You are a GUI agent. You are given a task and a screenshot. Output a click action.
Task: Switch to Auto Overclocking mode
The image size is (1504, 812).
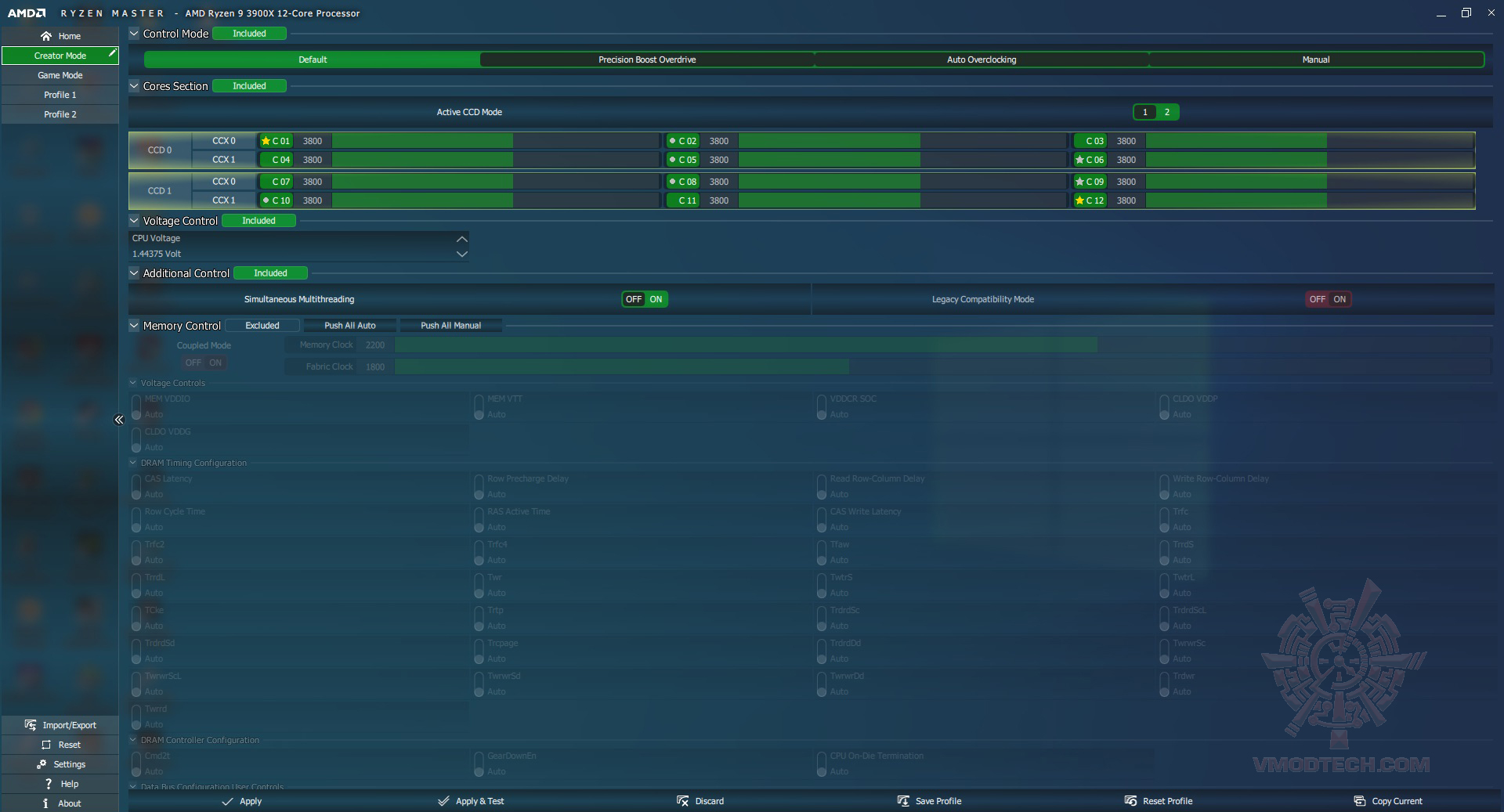pos(982,60)
